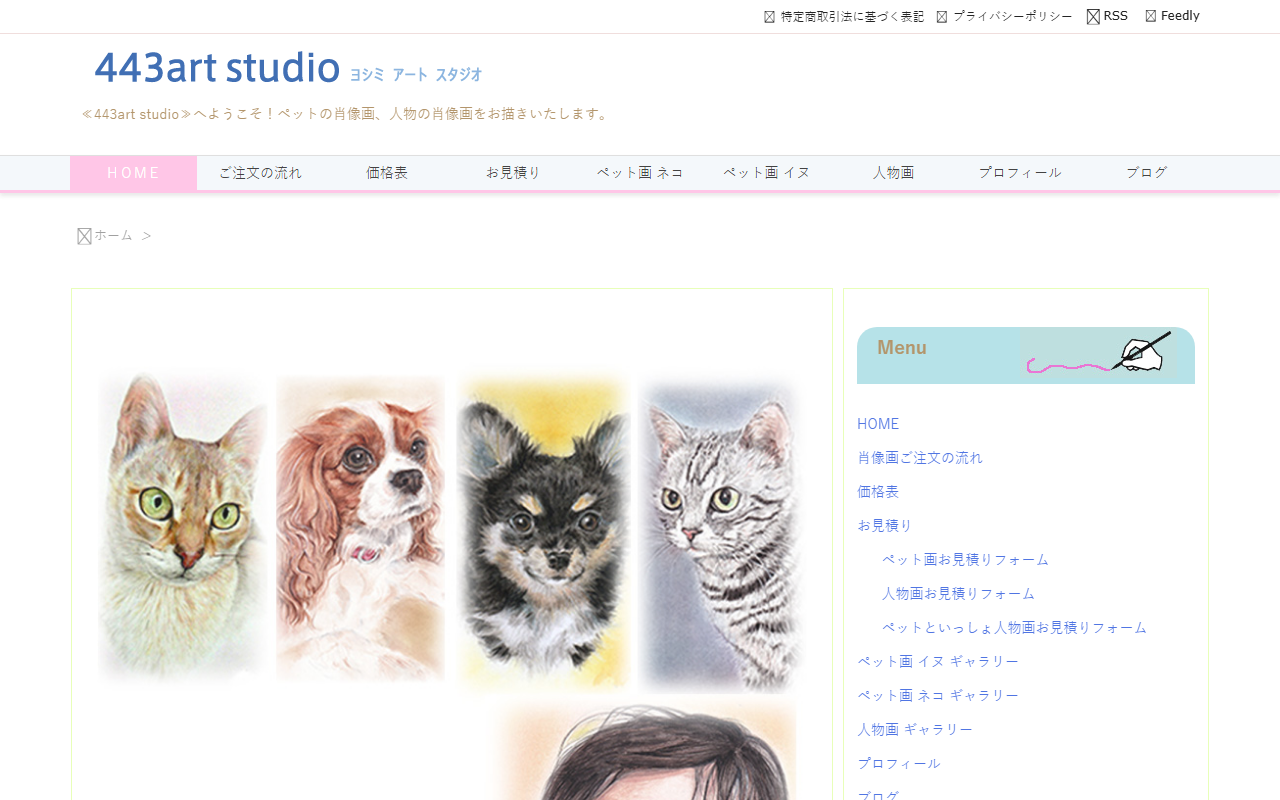The image size is (1280, 800).
Task: Click the home breadcrumb icon
Action: [85, 236]
